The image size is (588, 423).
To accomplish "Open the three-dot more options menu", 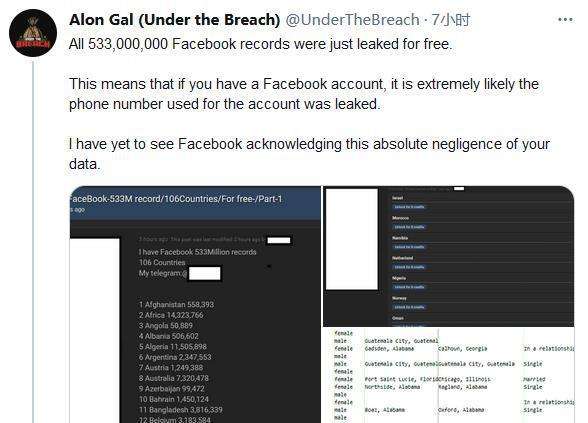I will (565, 20).
